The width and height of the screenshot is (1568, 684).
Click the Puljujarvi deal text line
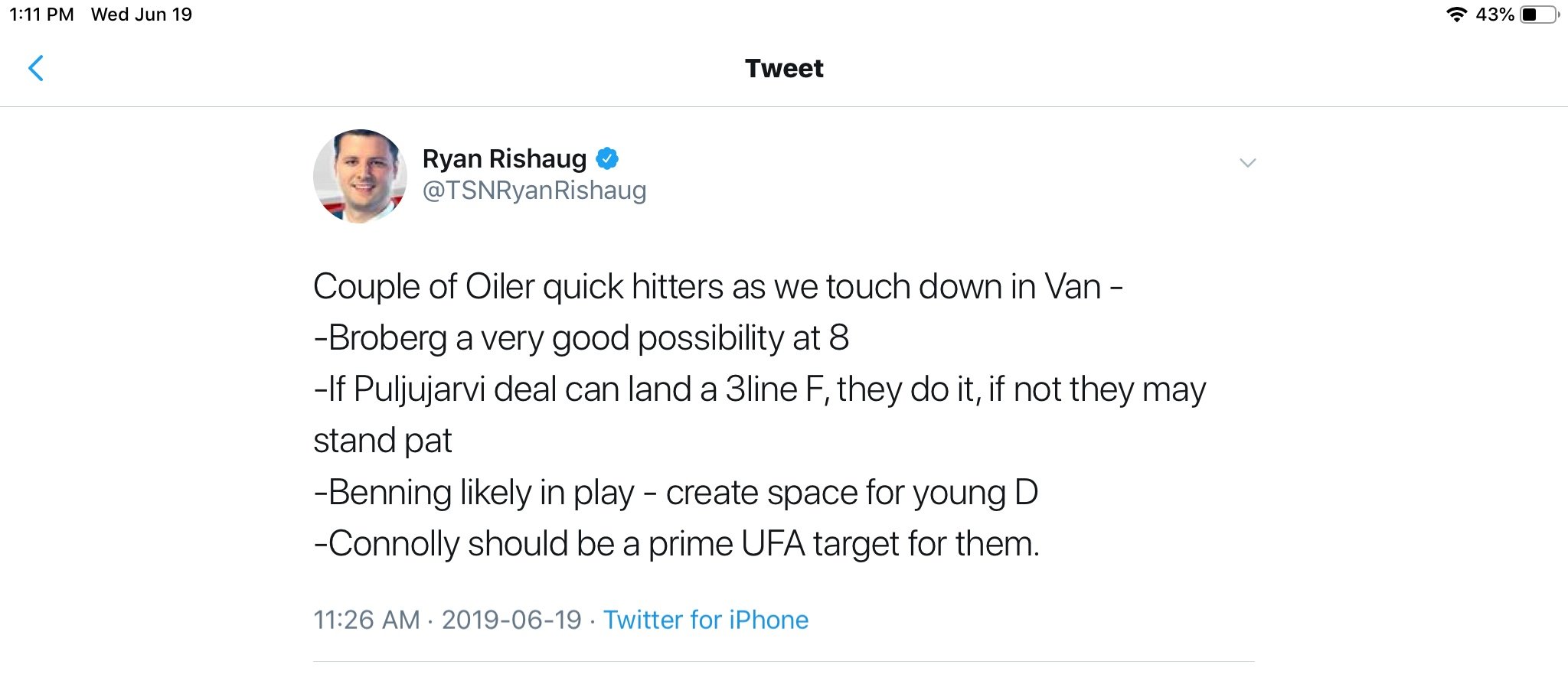coord(759,389)
